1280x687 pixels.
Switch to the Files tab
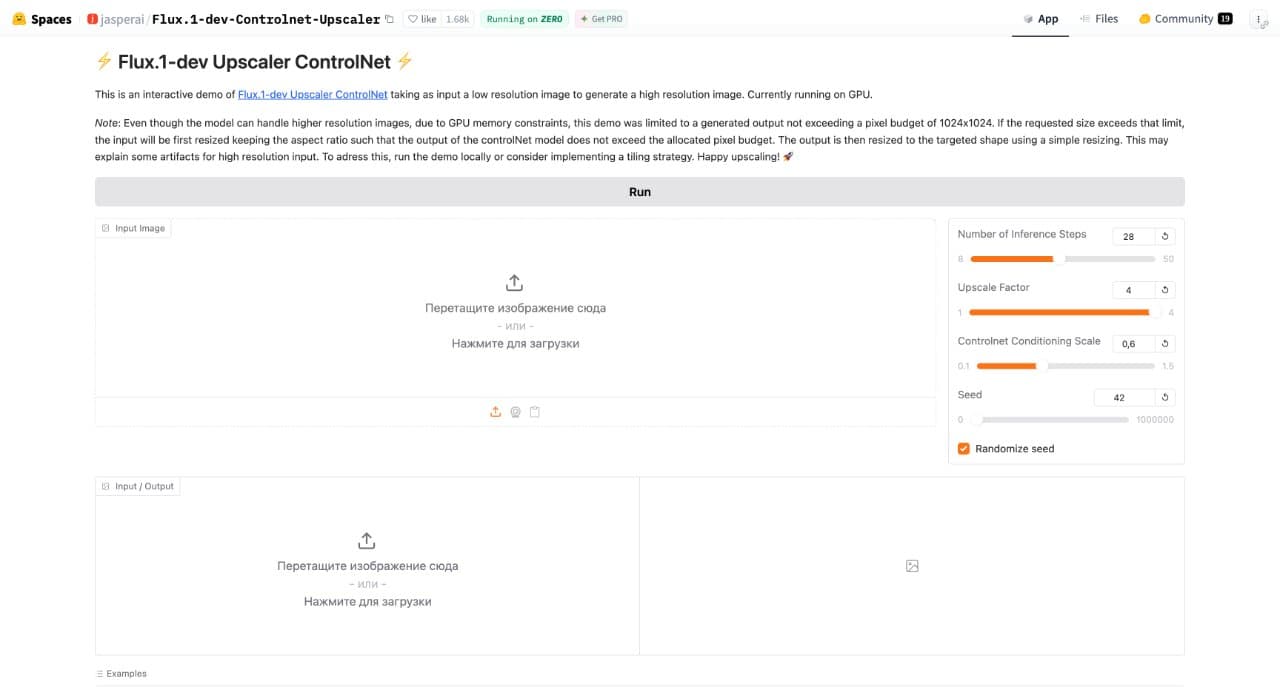click(1098, 19)
